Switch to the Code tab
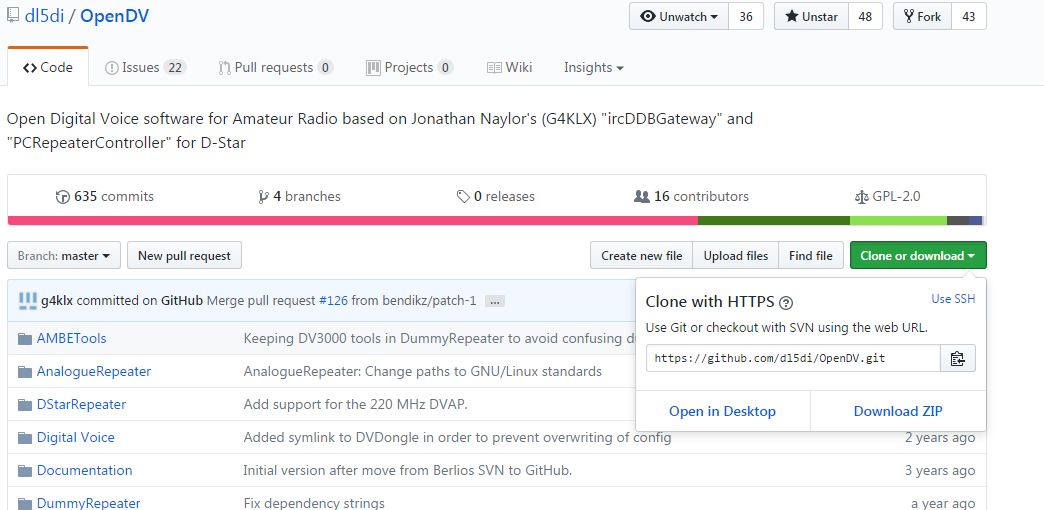Viewport: 1044px width, 510px height. [x=48, y=67]
